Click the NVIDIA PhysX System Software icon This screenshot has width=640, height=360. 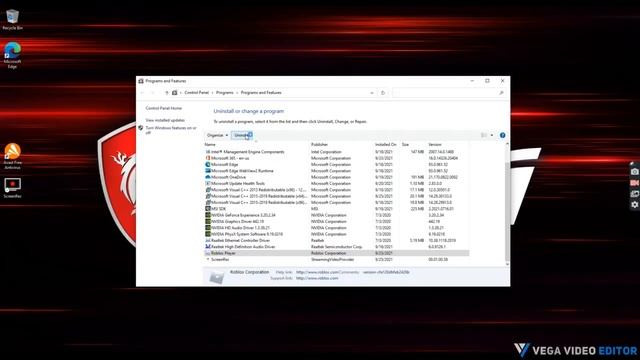(208, 234)
